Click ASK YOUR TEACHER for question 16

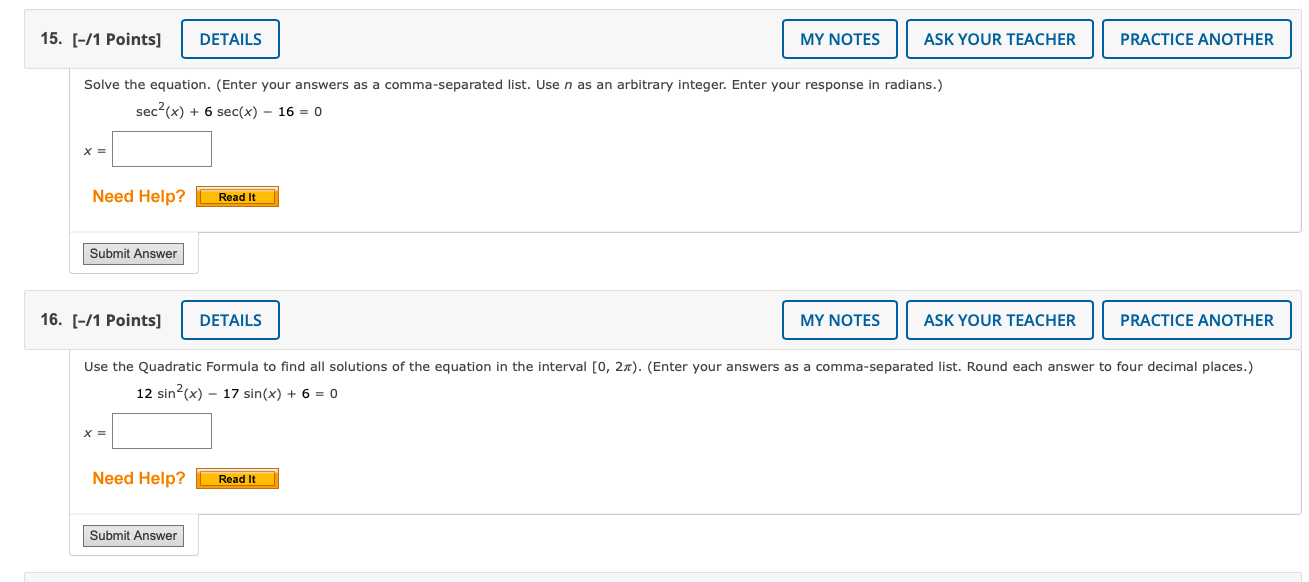pyautogui.click(x=999, y=320)
